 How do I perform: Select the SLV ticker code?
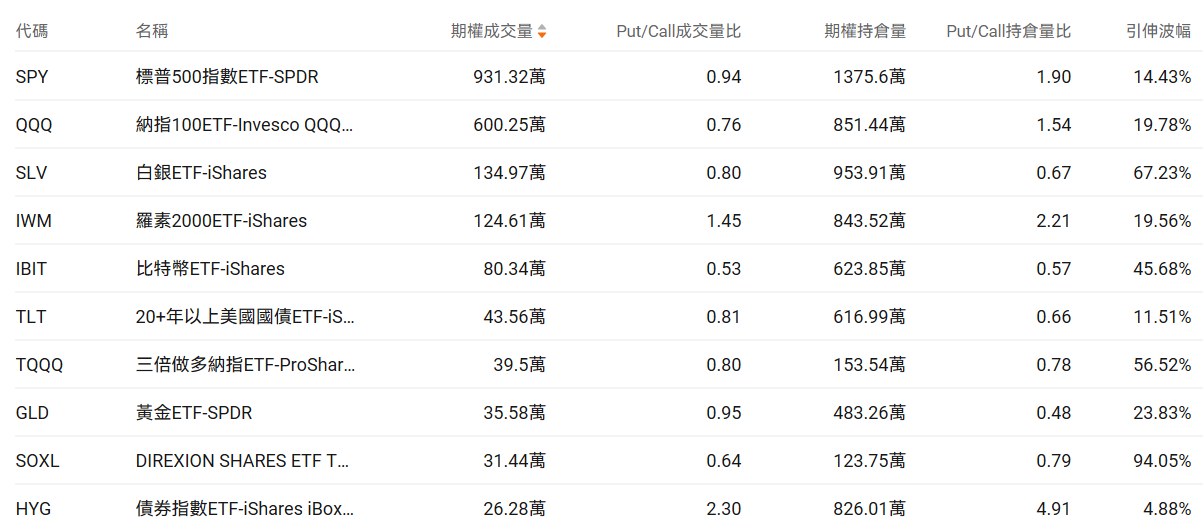32,173
